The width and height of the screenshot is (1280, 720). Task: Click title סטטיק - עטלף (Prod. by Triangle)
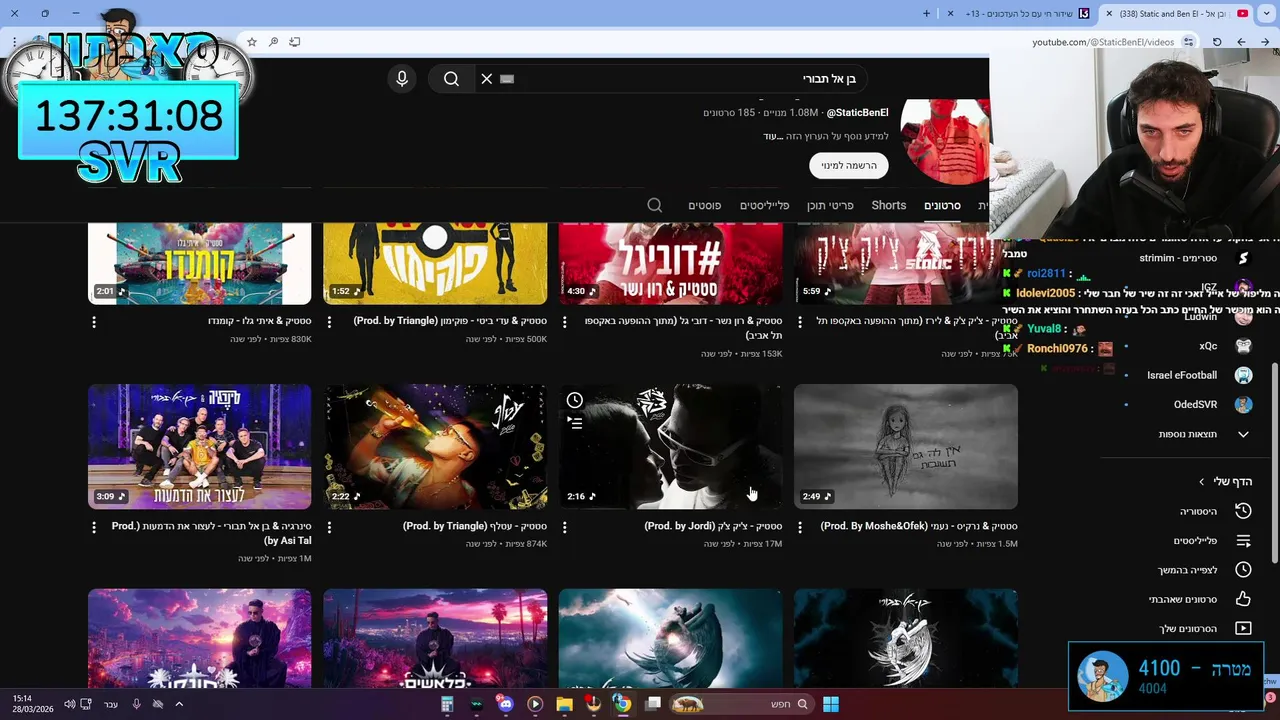click(x=475, y=526)
